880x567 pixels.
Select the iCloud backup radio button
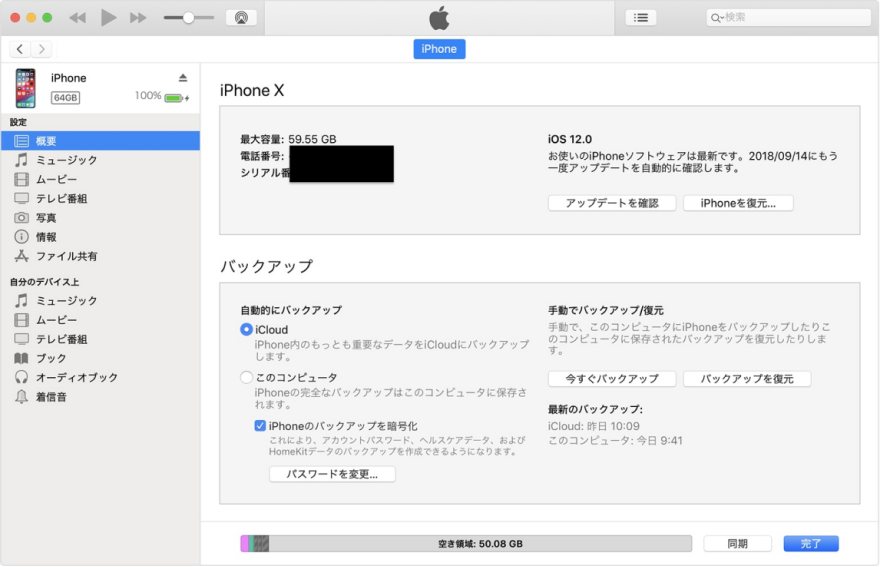[x=246, y=330]
